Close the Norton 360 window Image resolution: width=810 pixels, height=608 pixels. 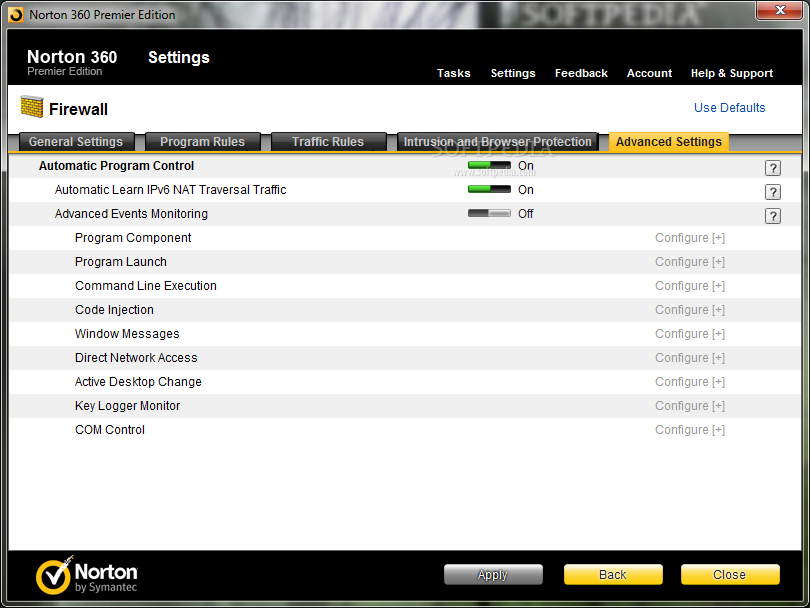(780, 10)
